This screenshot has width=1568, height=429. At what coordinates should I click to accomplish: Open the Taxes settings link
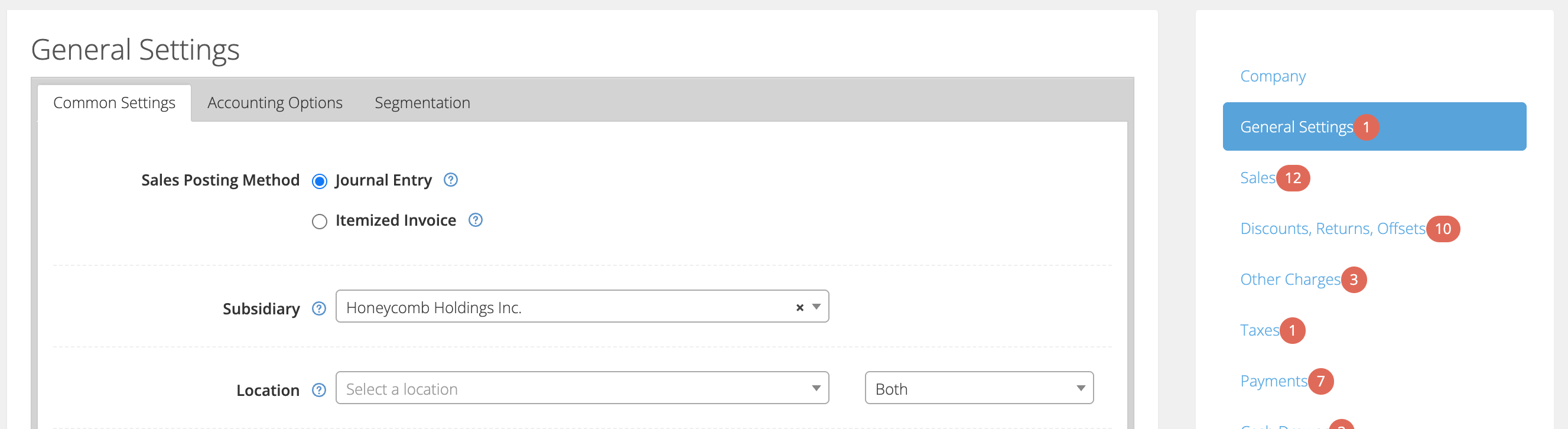(x=1260, y=330)
